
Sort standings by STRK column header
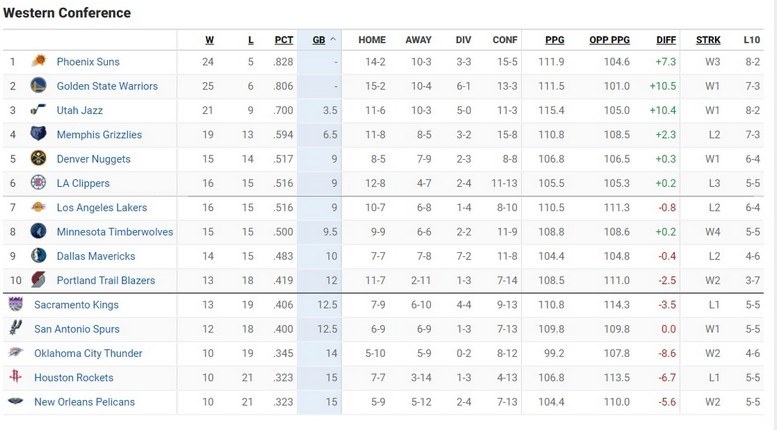708,40
